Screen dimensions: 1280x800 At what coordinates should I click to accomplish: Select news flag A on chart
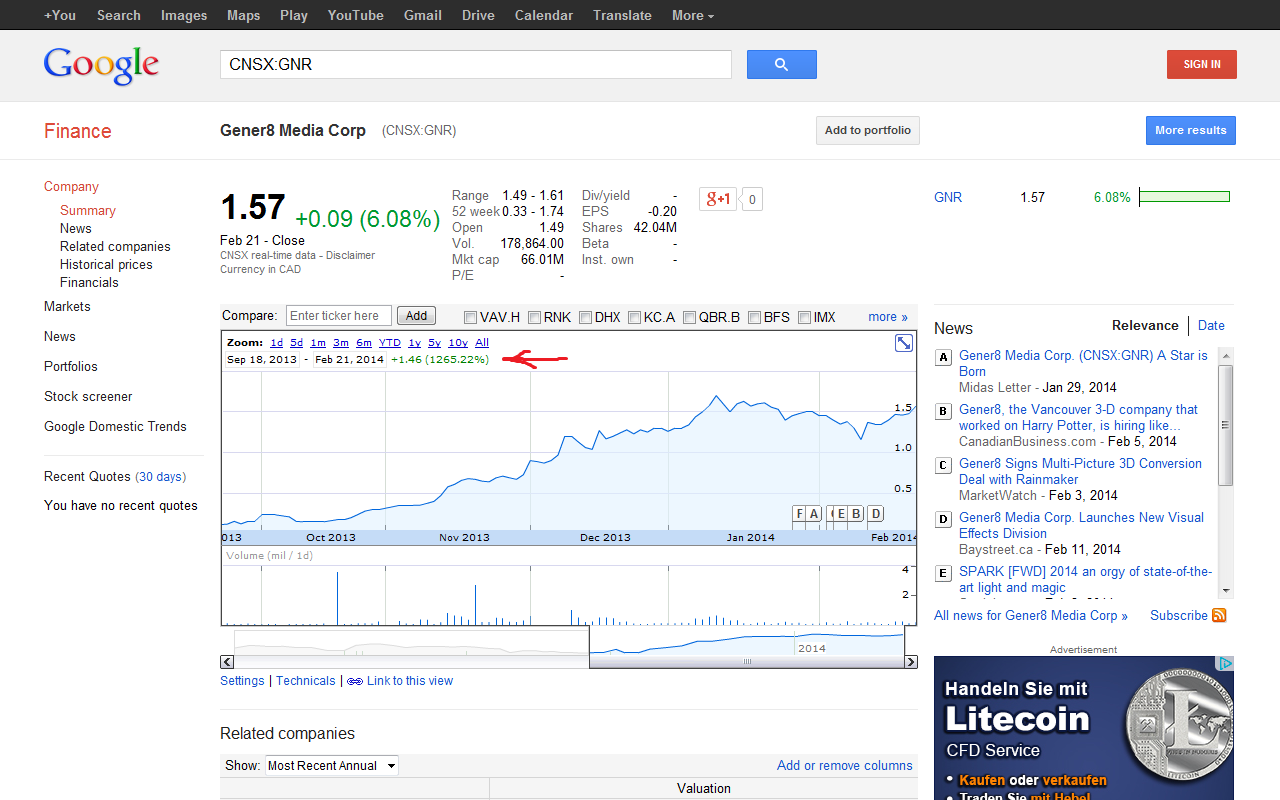pyautogui.click(x=814, y=514)
